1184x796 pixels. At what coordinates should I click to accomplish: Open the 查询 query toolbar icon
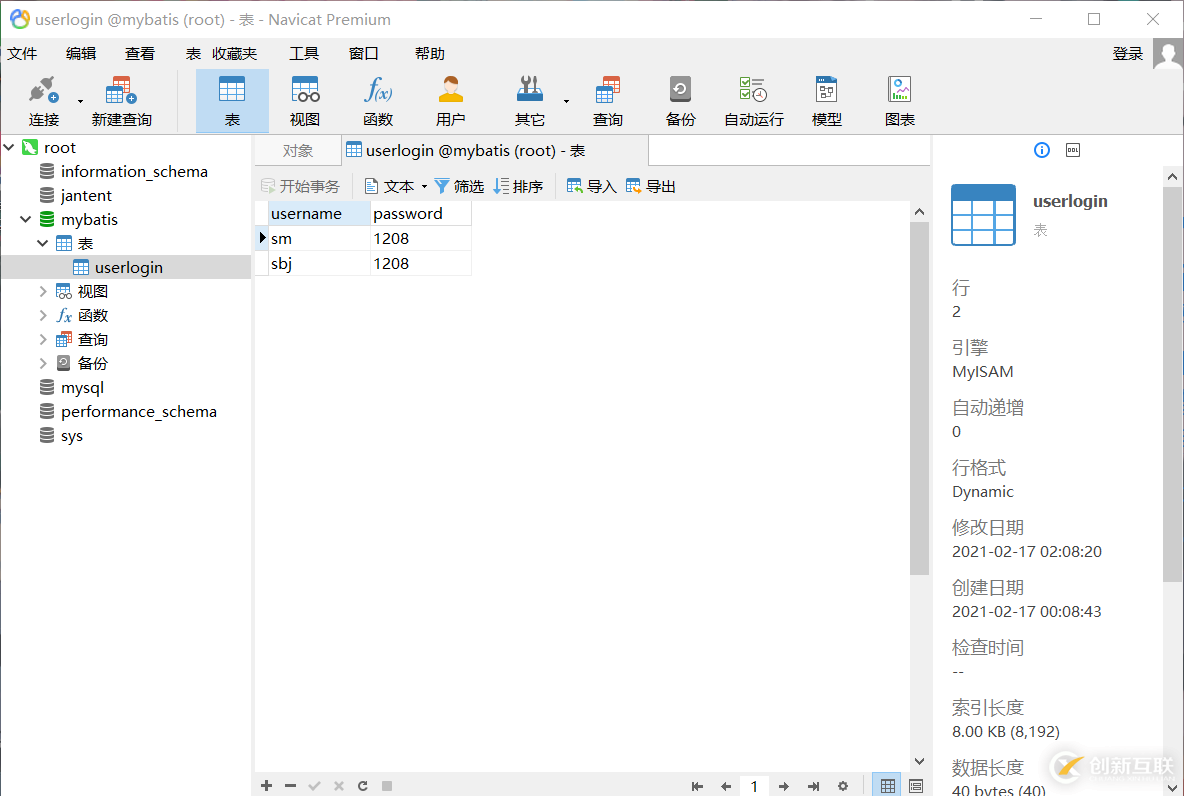tap(607, 100)
